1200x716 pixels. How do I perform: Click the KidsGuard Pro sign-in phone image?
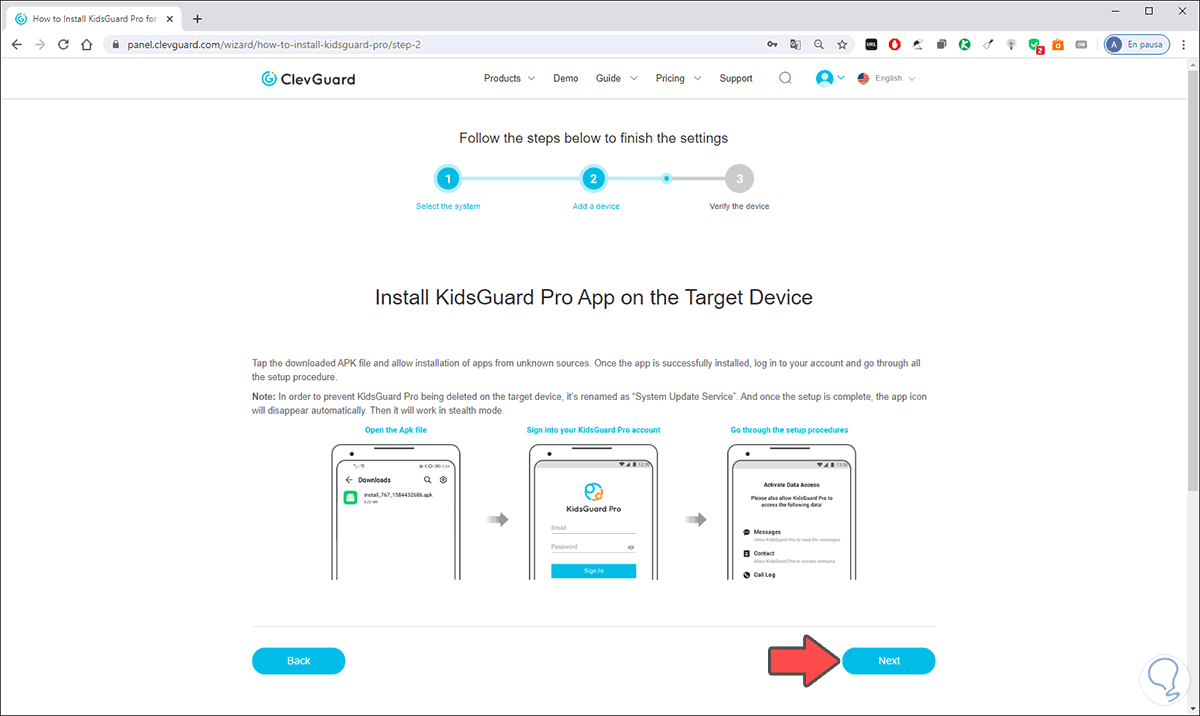(593, 512)
